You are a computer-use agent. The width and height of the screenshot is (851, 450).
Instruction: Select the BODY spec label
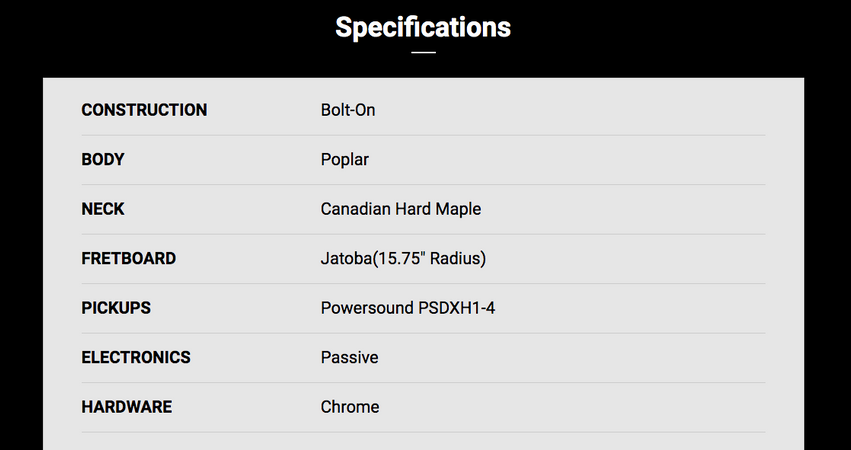pos(103,160)
